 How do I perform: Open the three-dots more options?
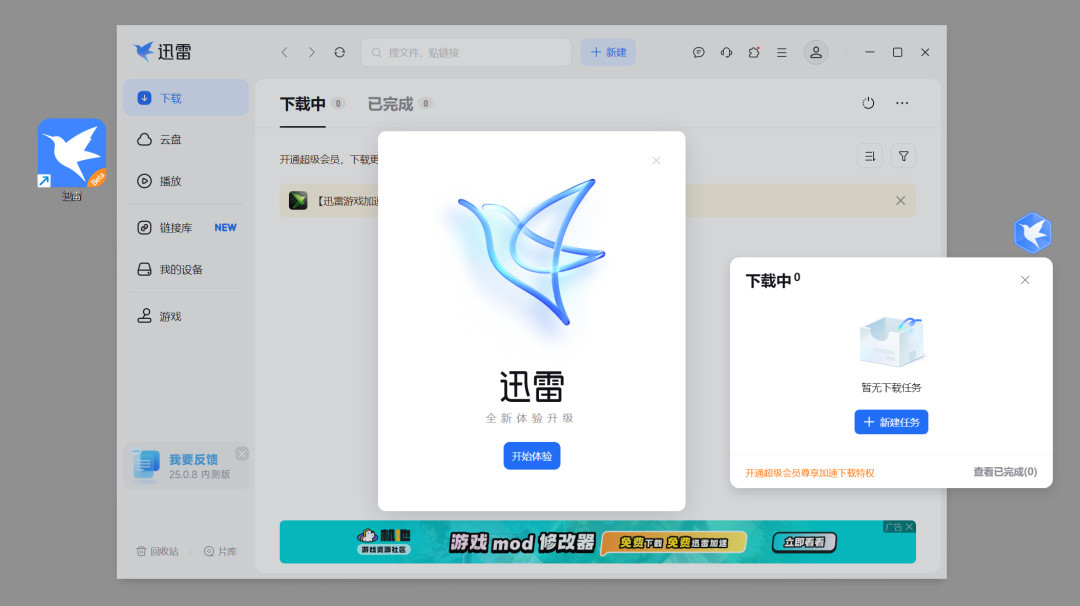click(x=902, y=103)
